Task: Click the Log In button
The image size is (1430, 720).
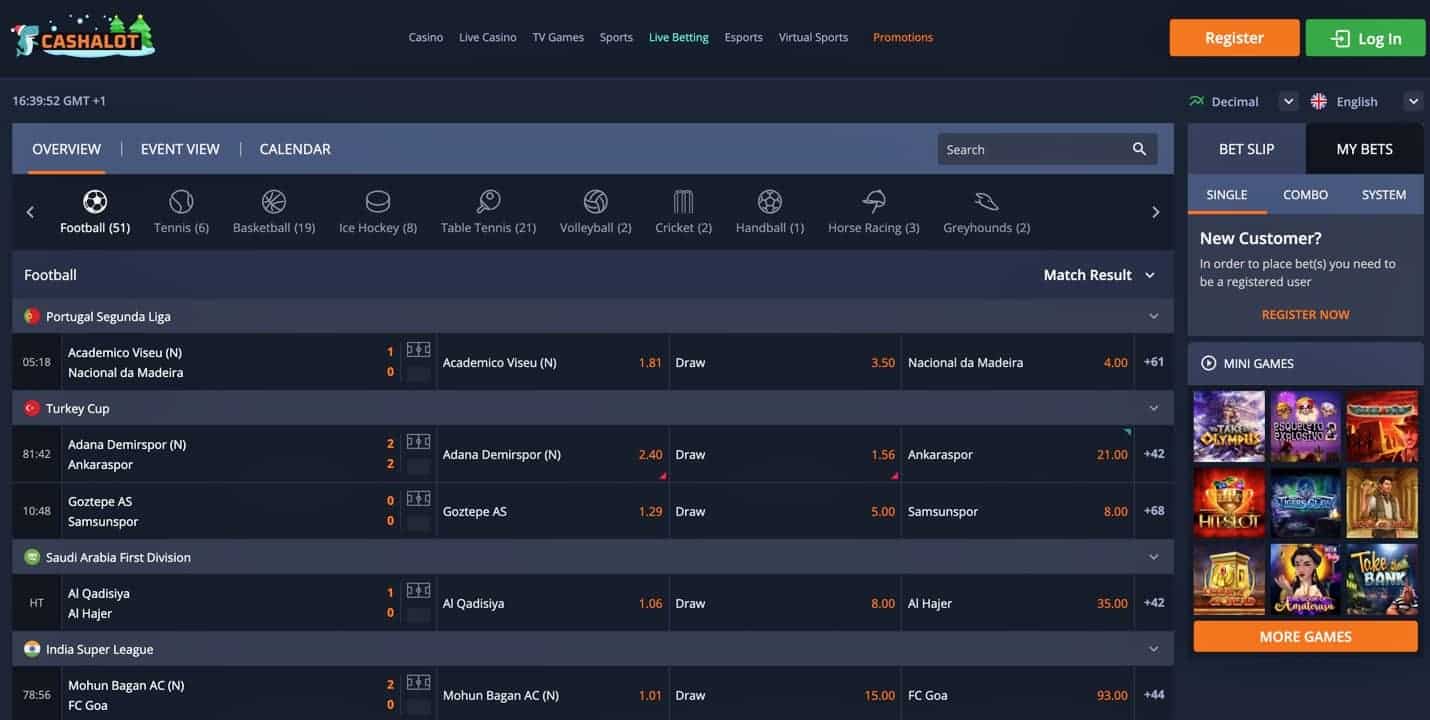Action: coord(1366,38)
